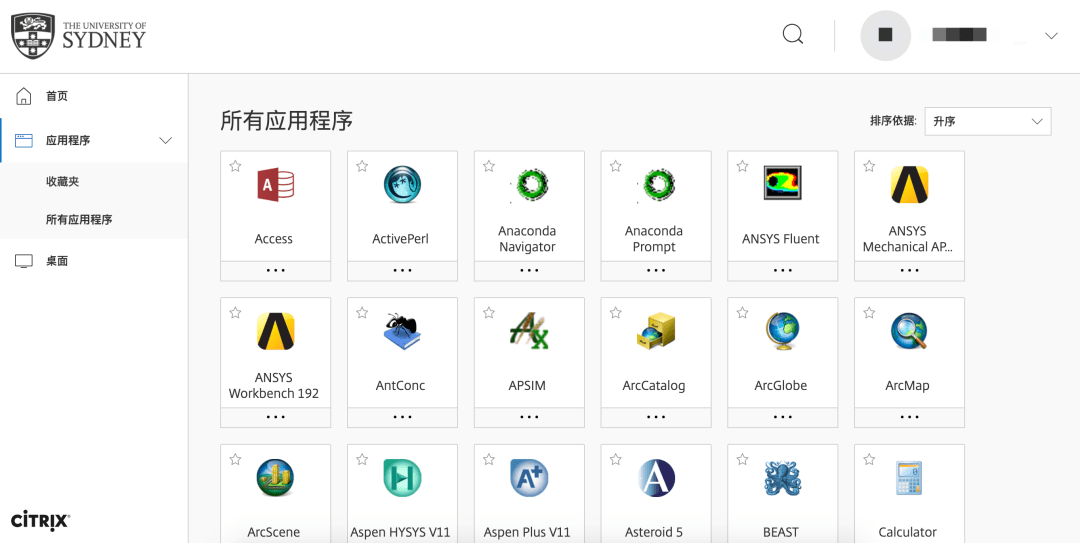This screenshot has width=1080, height=543.
Task: Expand details dots under APSIM
Action: coord(529,418)
